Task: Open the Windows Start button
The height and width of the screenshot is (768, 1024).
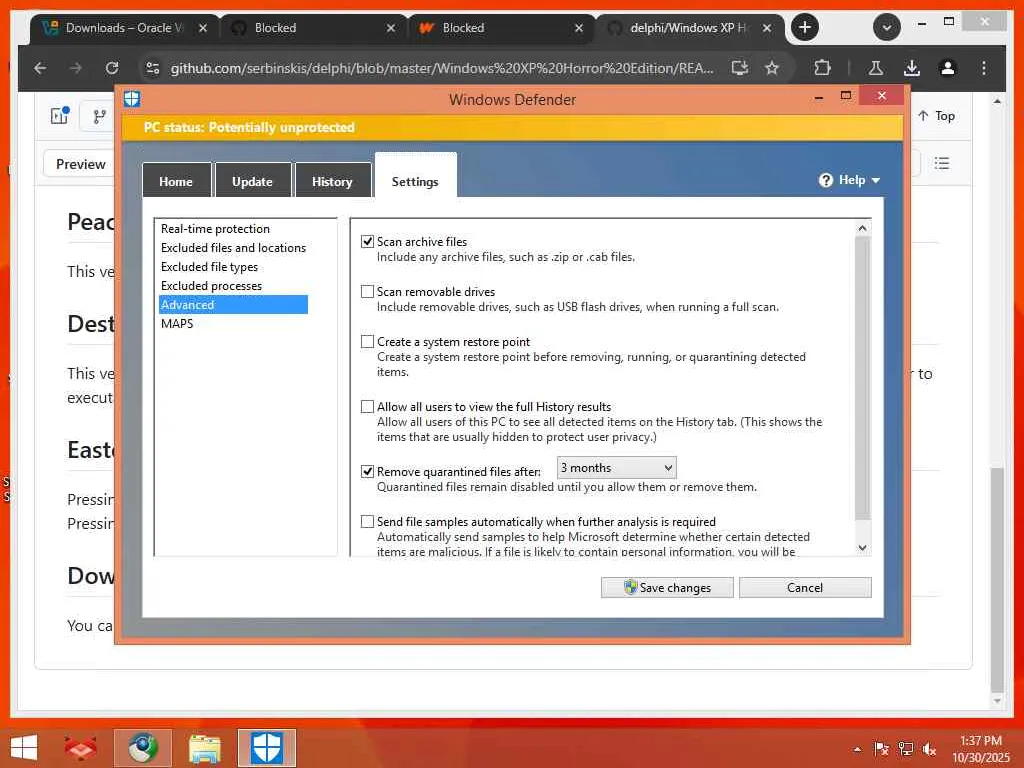Action: pyautogui.click(x=24, y=748)
